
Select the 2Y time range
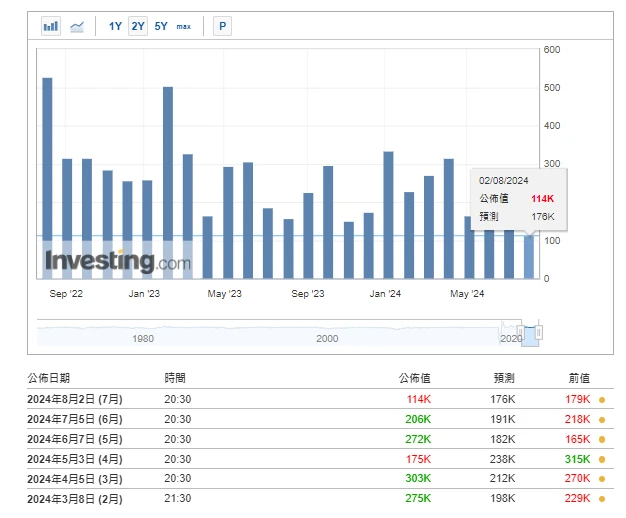coord(138,26)
